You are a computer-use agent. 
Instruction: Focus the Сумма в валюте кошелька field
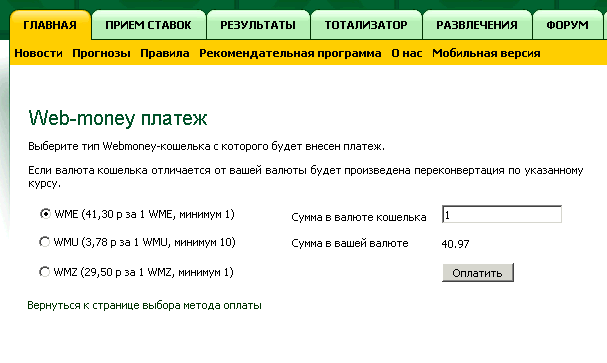click(502, 214)
